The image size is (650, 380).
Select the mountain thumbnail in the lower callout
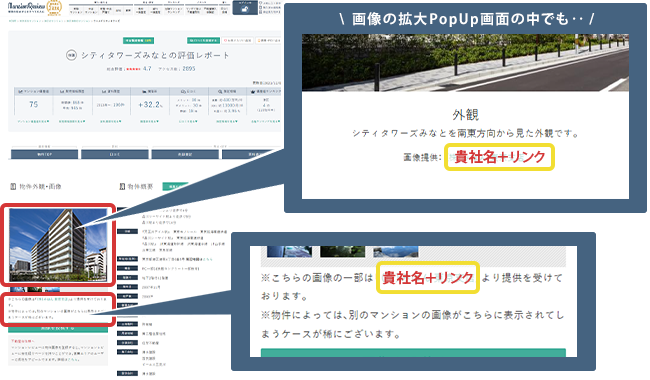click(395, 252)
